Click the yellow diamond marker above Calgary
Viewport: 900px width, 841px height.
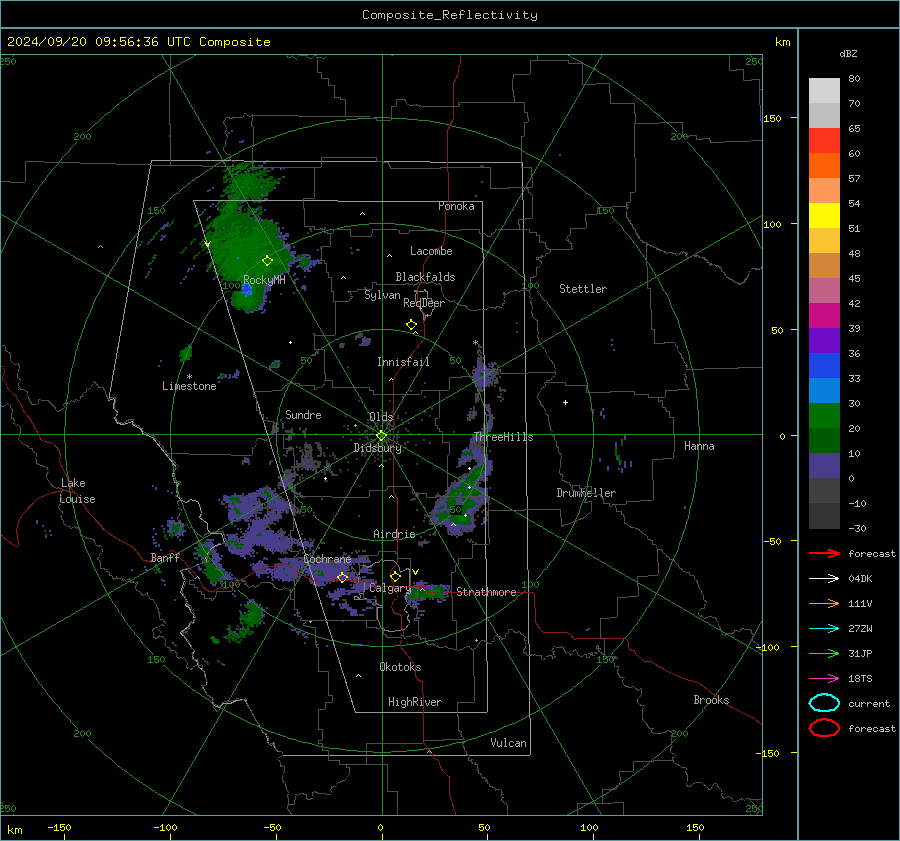(x=395, y=576)
